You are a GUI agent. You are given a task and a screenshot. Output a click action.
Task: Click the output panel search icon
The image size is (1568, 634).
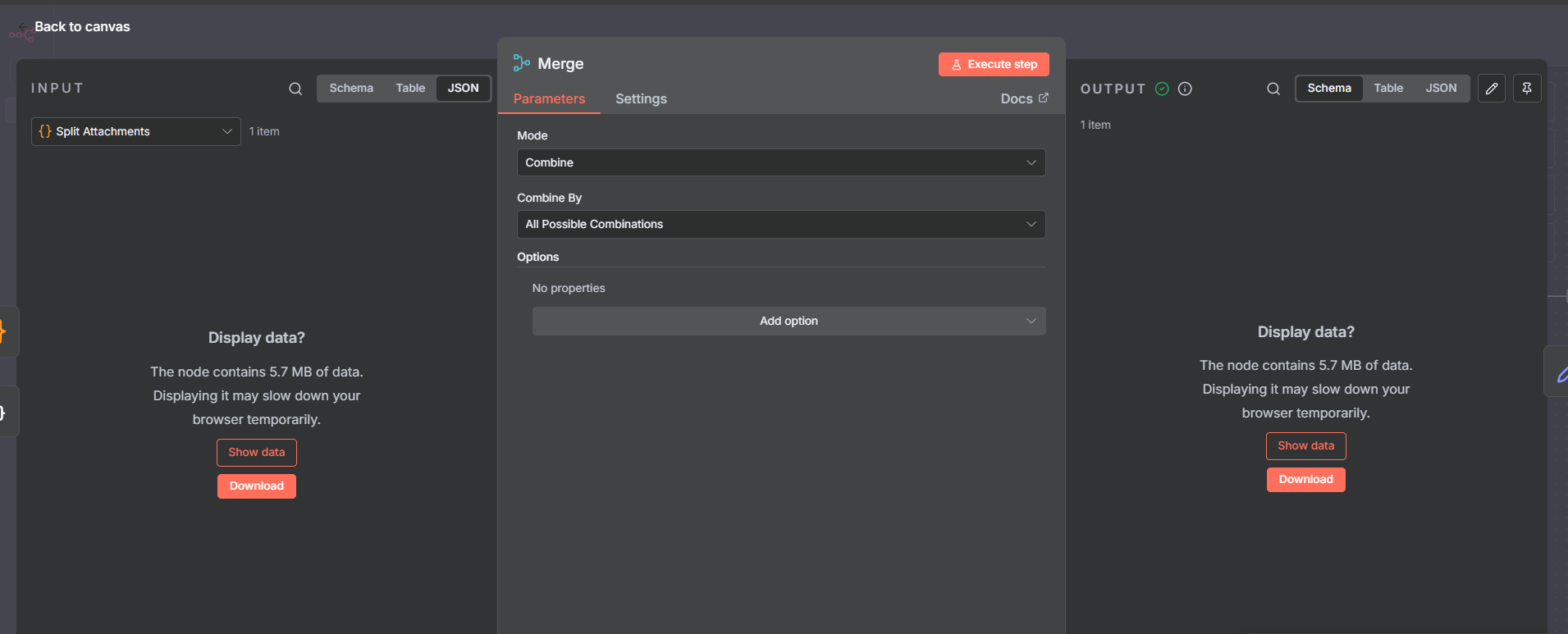[x=1273, y=89]
